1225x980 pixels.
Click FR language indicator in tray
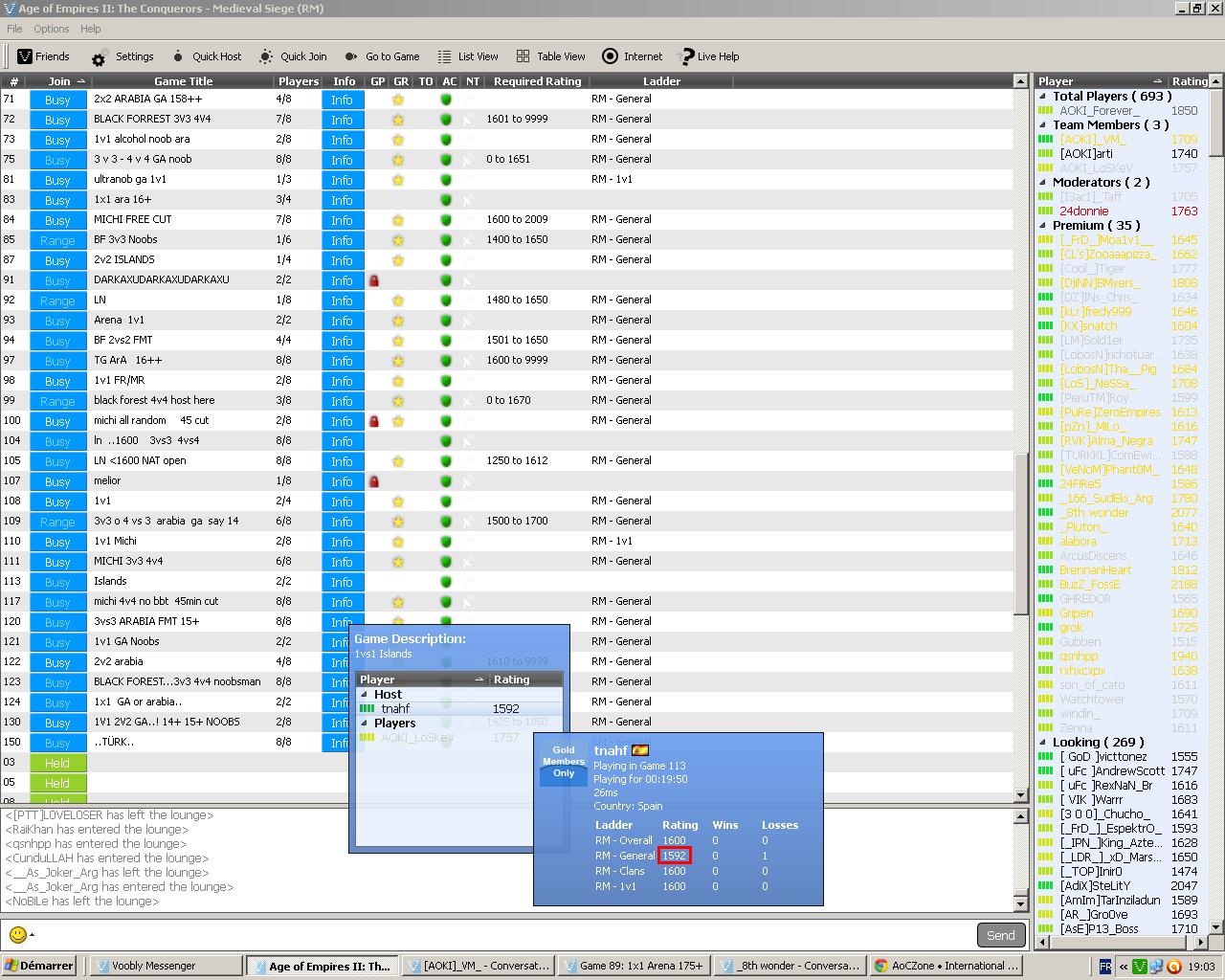click(1104, 967)
